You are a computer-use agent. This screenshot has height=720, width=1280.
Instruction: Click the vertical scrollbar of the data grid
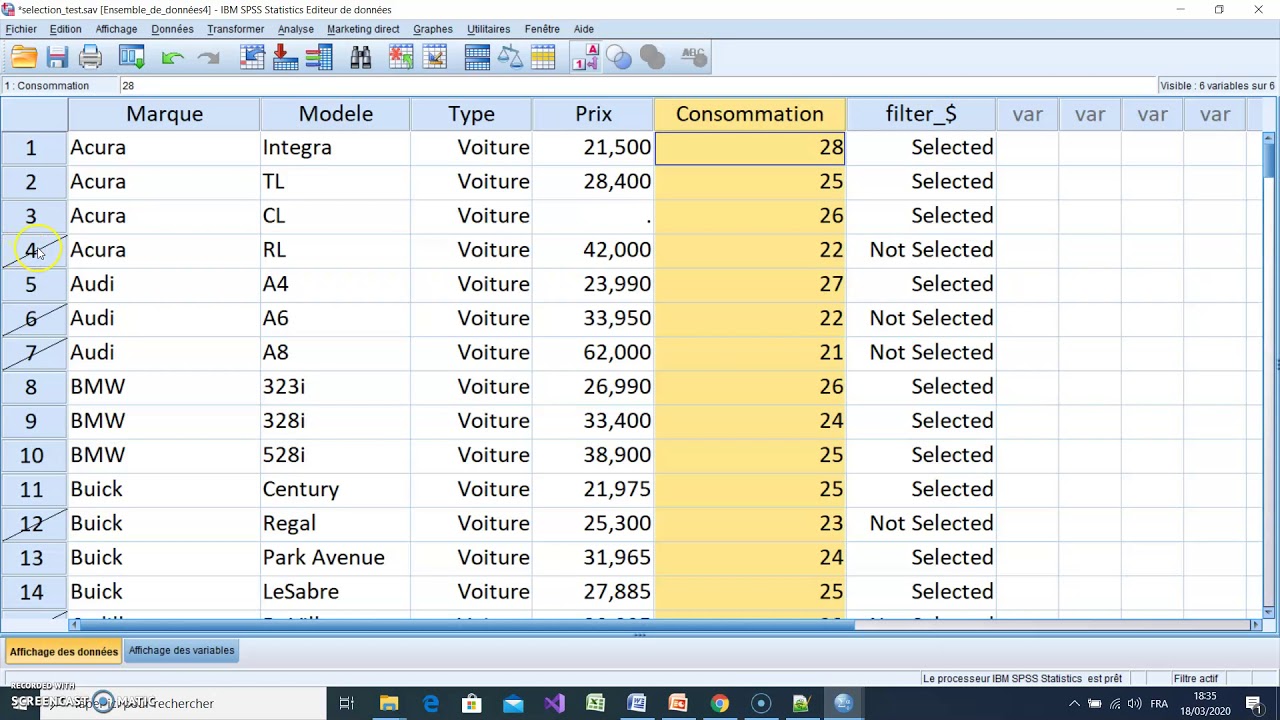tap(1269, 375)
